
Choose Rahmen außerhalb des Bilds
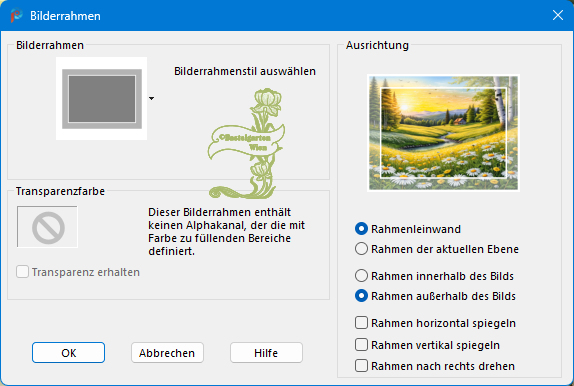tap(361, 296)
